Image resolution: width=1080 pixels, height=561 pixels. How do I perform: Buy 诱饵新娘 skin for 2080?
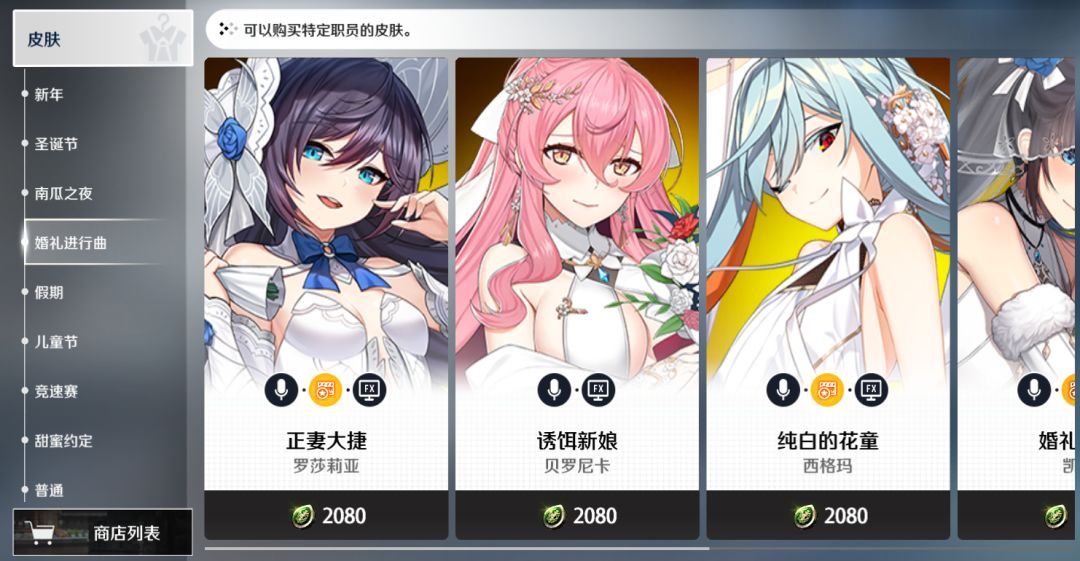tap(577, 516)
